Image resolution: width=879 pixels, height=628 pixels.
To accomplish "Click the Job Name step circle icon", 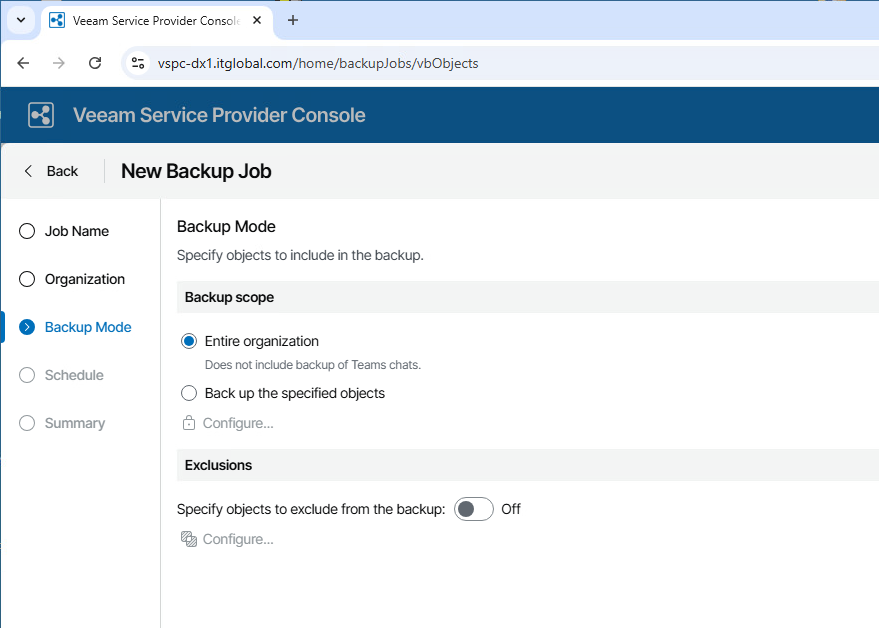I will click(x=27, y=231).
